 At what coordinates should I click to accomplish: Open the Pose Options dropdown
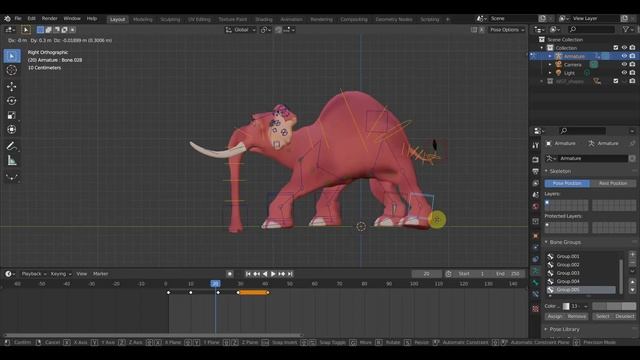click(507, 30)
